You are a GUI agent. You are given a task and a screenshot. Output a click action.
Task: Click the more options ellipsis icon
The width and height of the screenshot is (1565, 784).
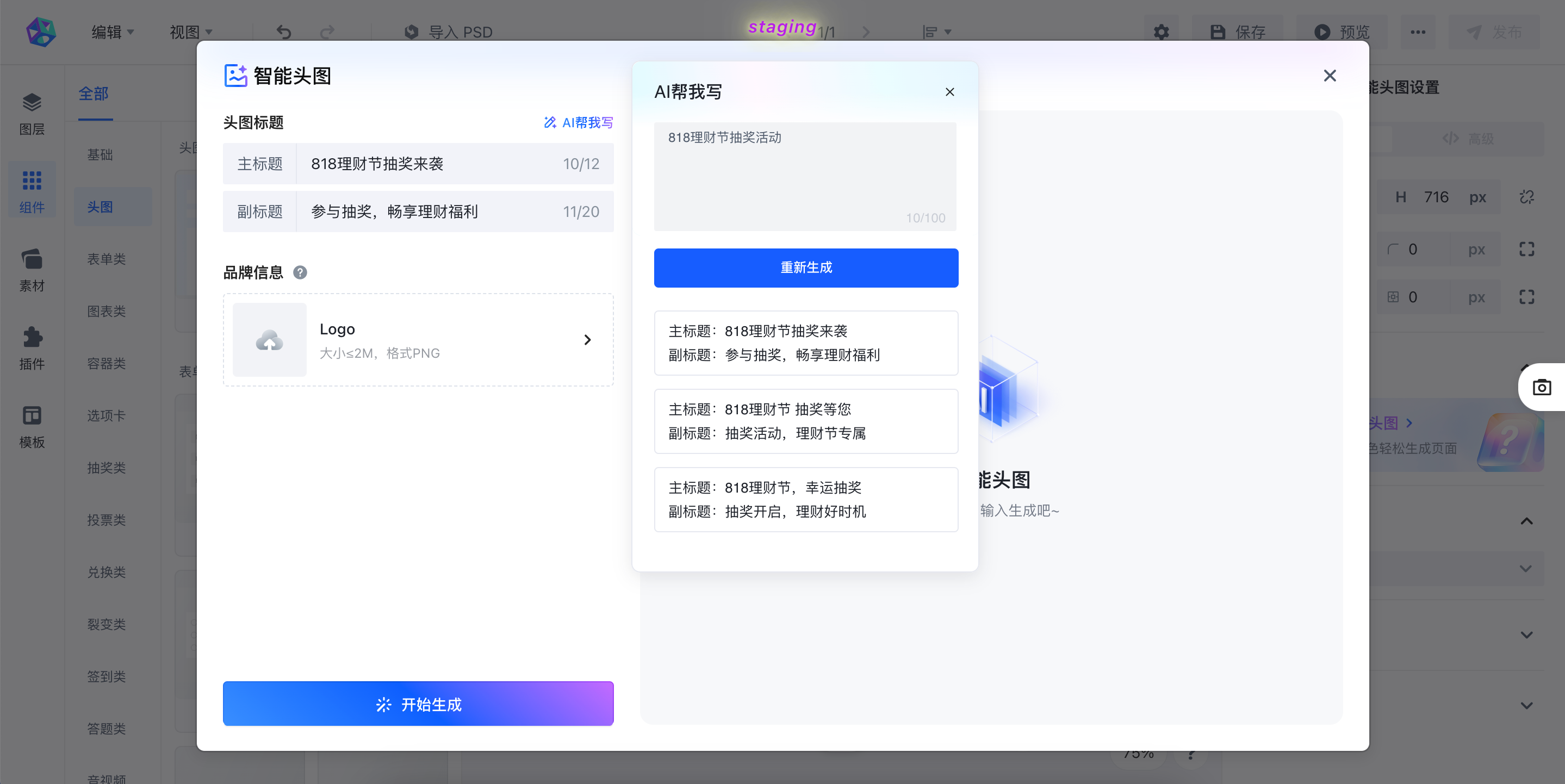pyautogui.click(x=1418, y=32)
